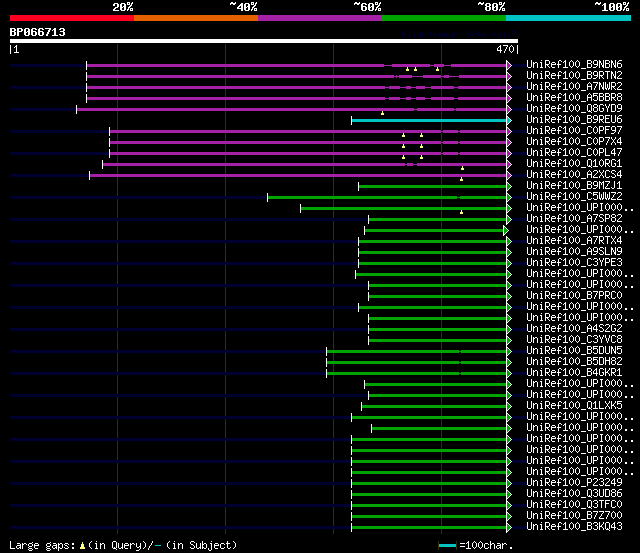Open hit UniRef100_C0P7X4

(574, 141)
